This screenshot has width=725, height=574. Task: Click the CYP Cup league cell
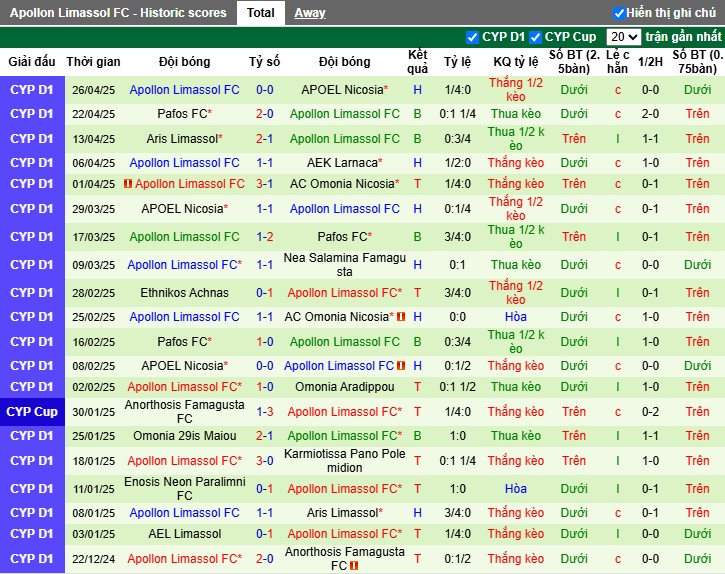(32, 412)
